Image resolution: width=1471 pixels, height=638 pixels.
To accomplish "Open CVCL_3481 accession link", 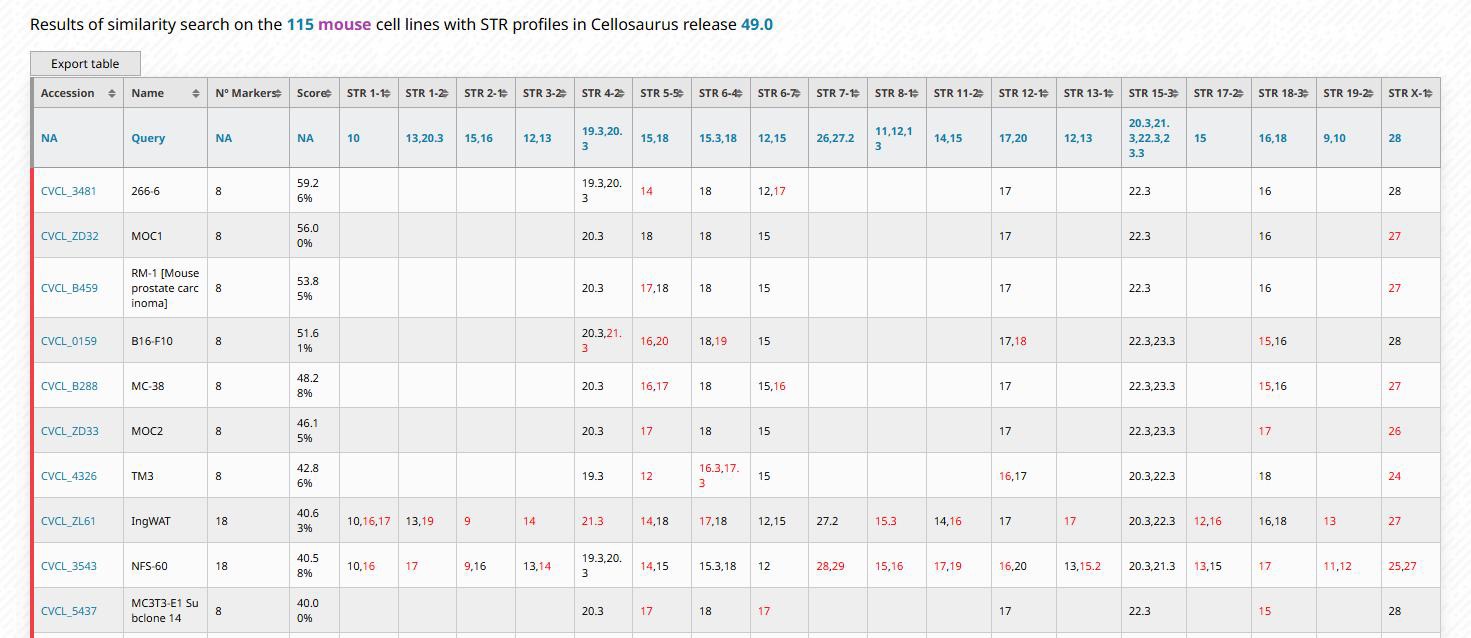I will point(69,191).
